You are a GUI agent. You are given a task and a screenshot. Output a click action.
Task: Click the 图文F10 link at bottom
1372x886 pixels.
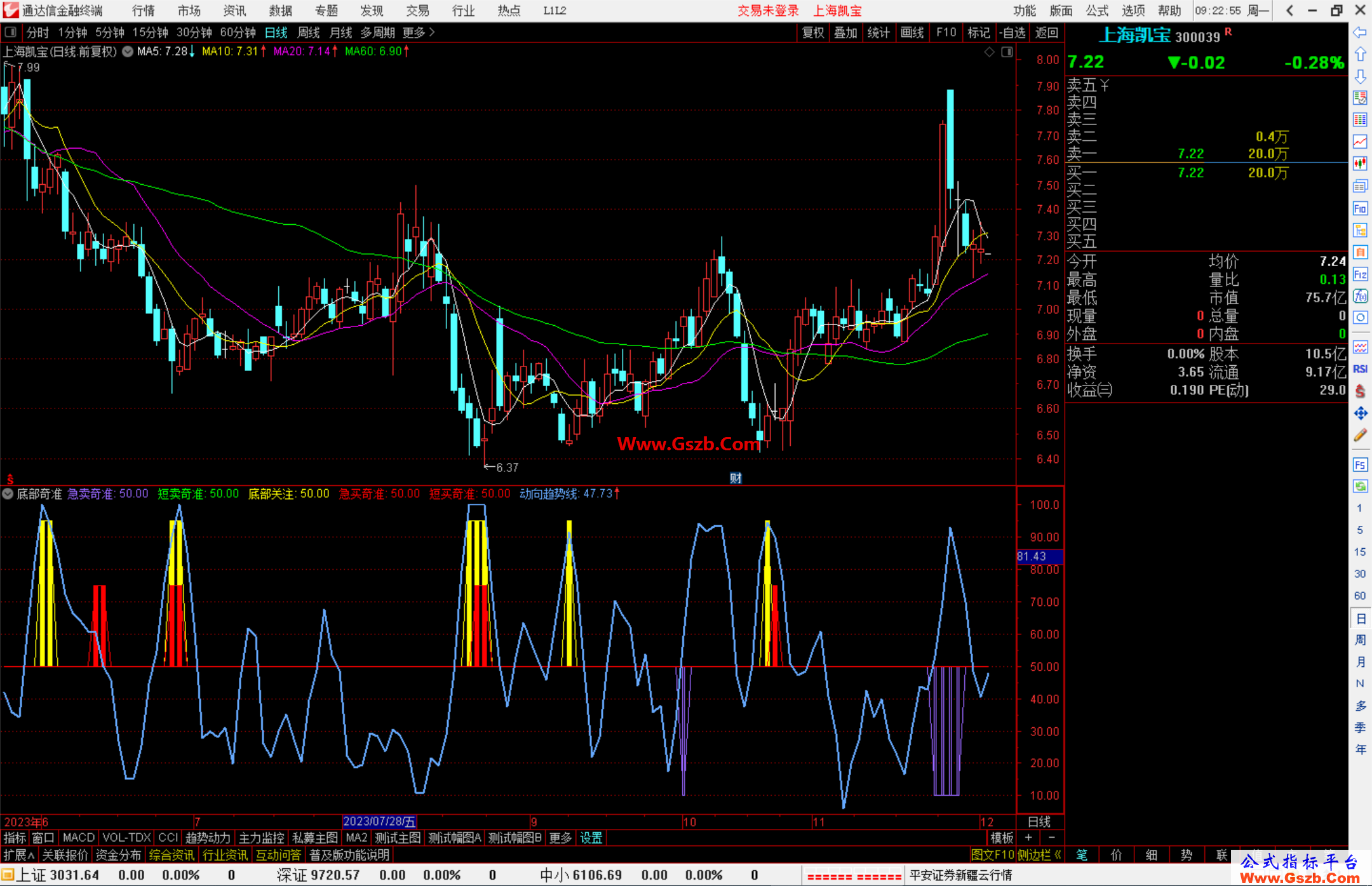click(x=993, y=855)
